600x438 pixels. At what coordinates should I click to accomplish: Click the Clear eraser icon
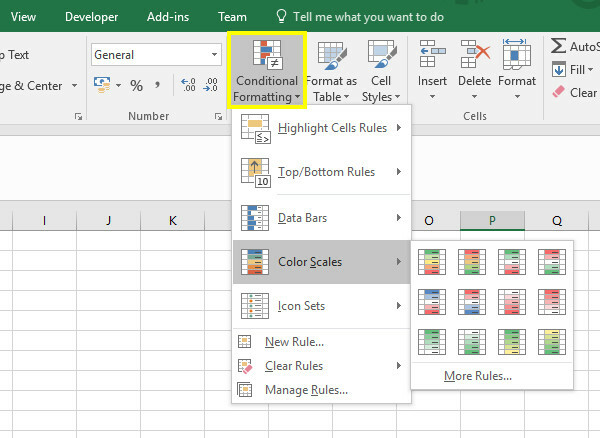click(558, 92)
